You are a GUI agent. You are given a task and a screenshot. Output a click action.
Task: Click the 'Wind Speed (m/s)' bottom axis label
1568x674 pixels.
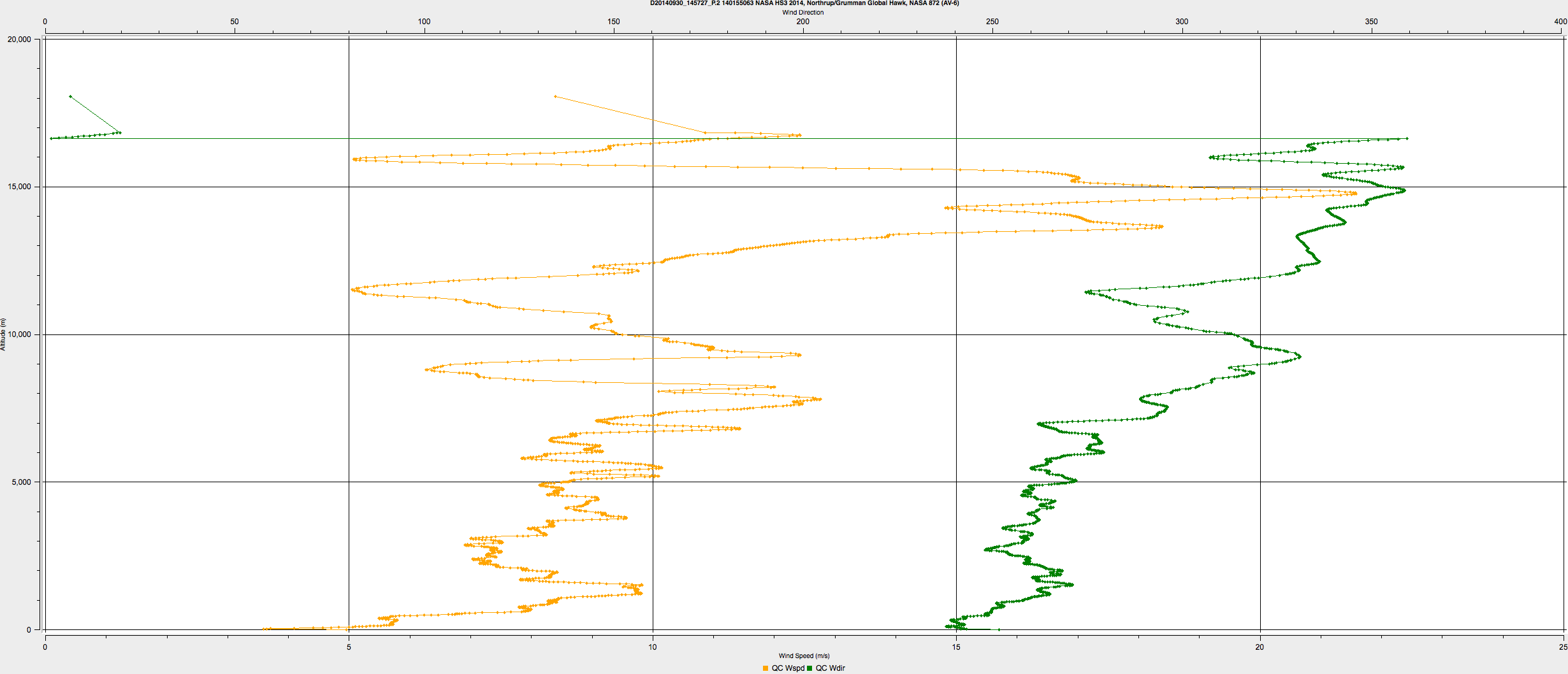pyautogui.click(x=804, y=656)
